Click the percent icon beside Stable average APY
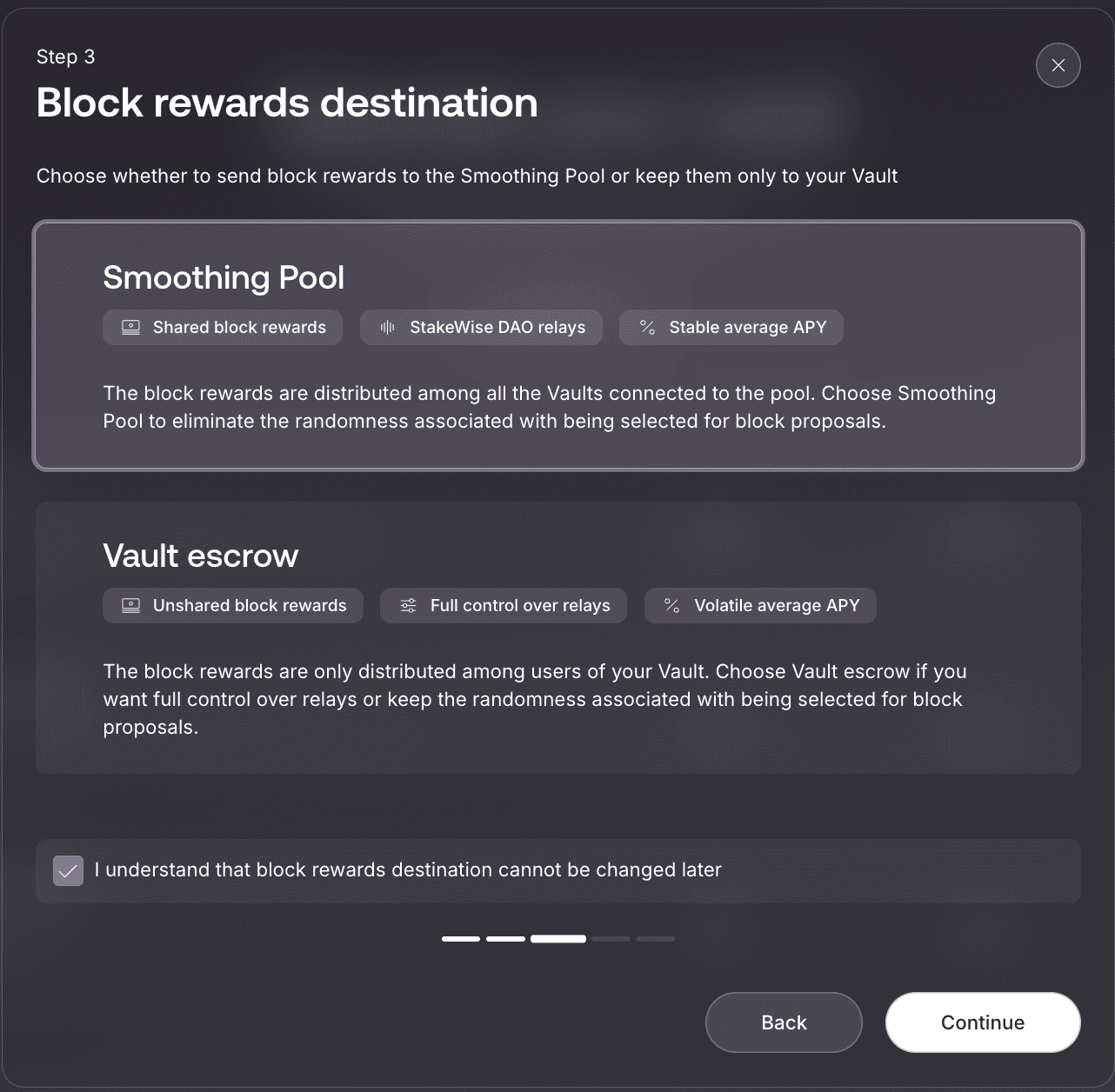The width and height of the screenshot is (1115, 1092). [647, 328]
